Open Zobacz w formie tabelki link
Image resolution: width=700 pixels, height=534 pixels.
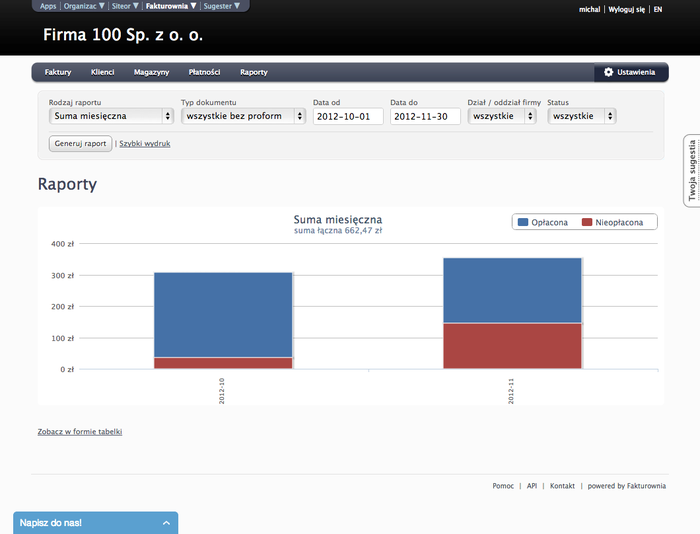click(x=80, y=432)
